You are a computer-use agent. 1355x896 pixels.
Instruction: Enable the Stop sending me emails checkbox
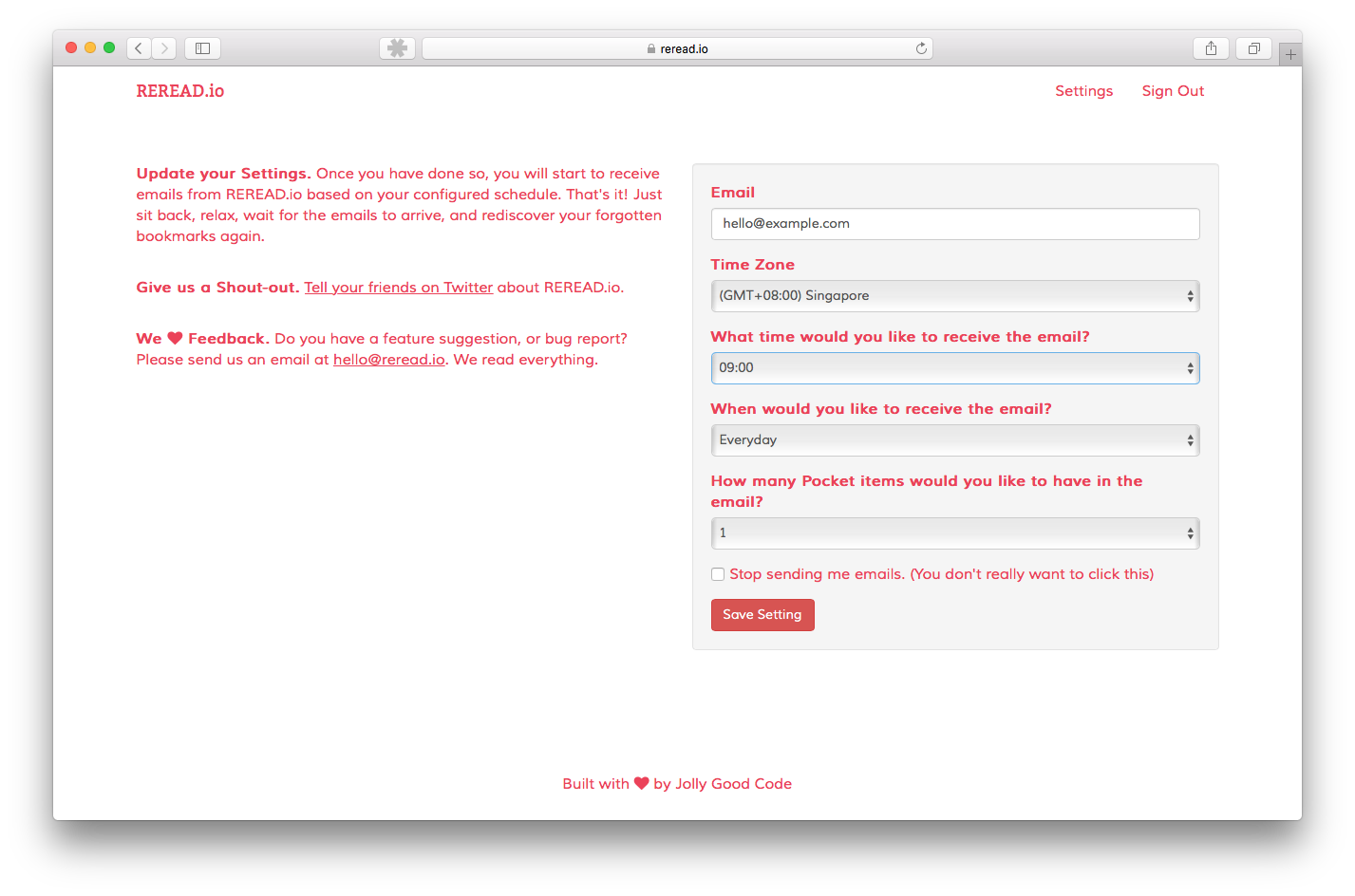[718, 573]
